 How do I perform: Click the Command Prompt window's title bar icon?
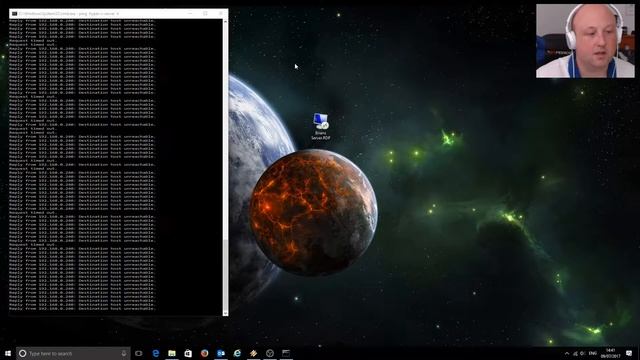pos(14,13)
